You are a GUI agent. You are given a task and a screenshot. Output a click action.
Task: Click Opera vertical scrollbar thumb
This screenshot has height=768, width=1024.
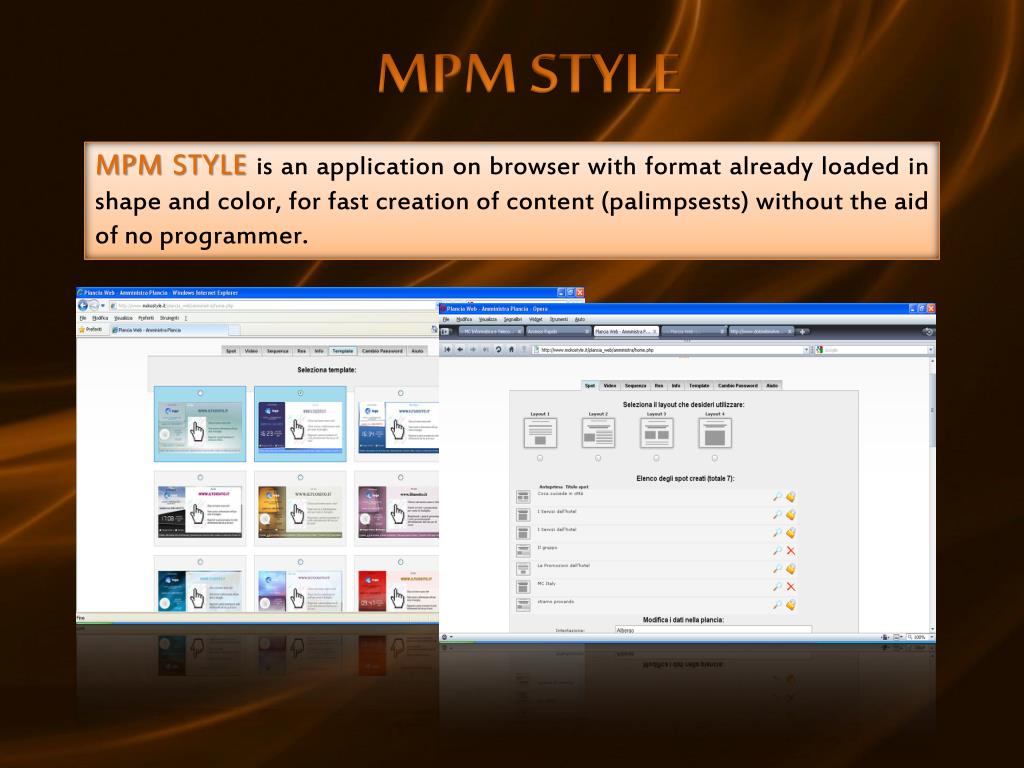point(931,411)
